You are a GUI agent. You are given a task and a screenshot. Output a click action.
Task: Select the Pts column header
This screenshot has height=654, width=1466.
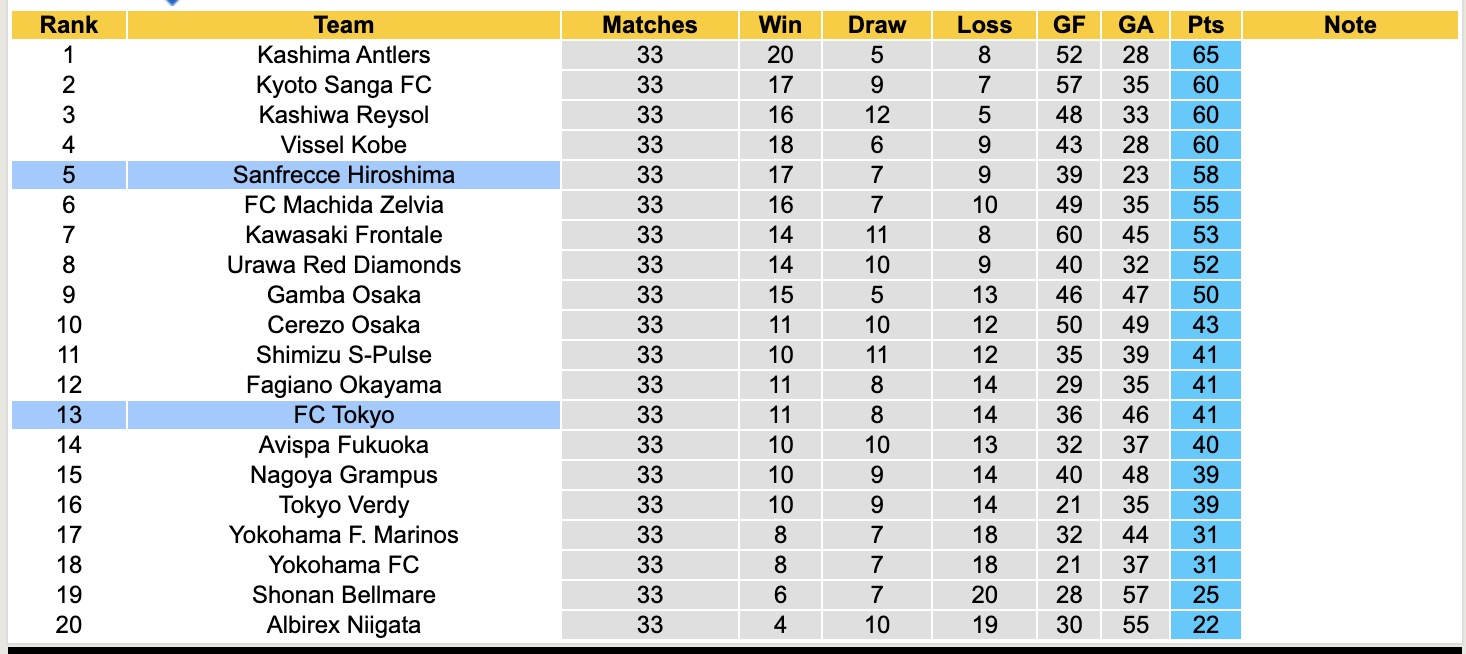coord(1205,25)
